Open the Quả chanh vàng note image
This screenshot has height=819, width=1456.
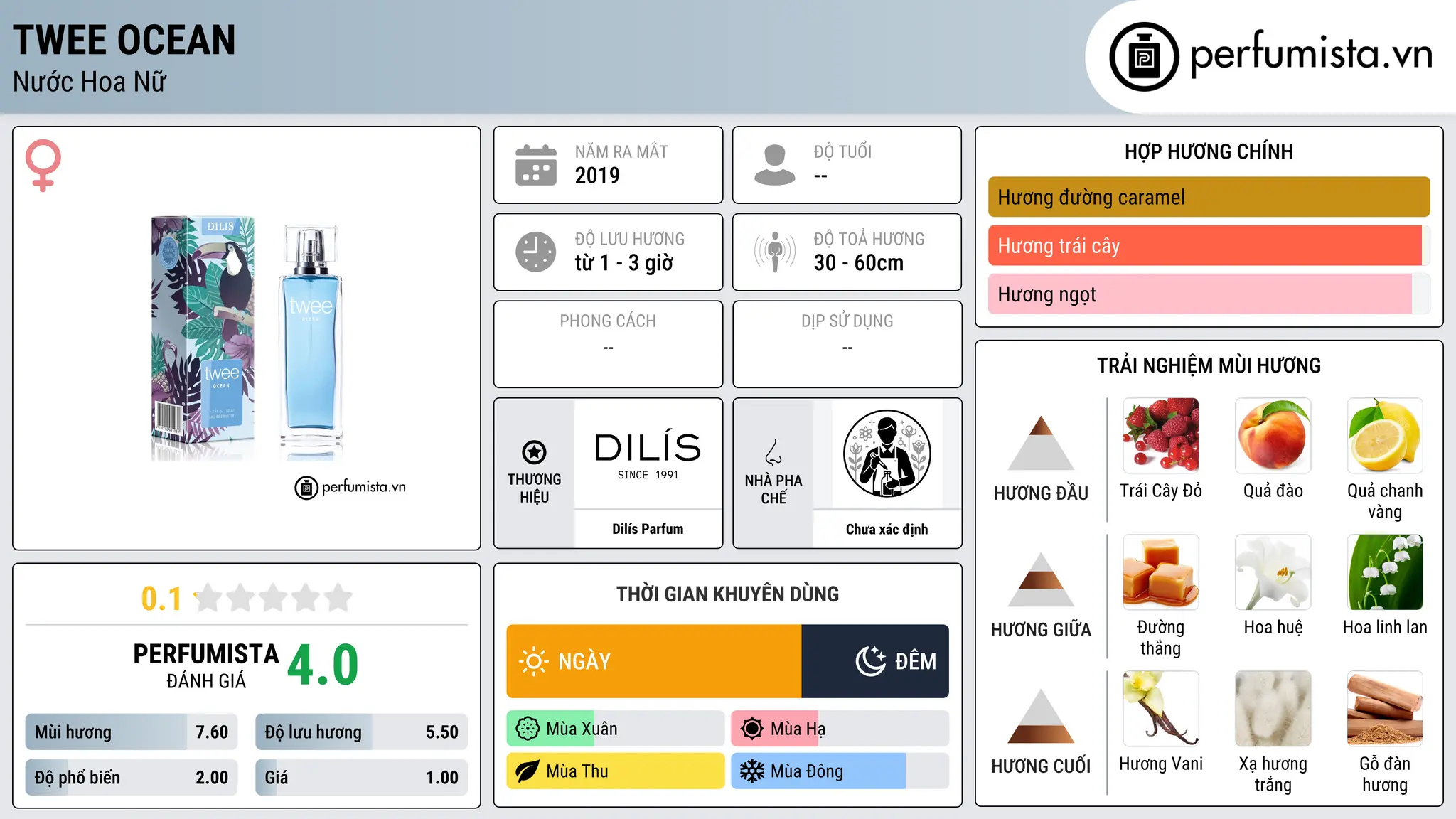click(x=1385, y=436)
